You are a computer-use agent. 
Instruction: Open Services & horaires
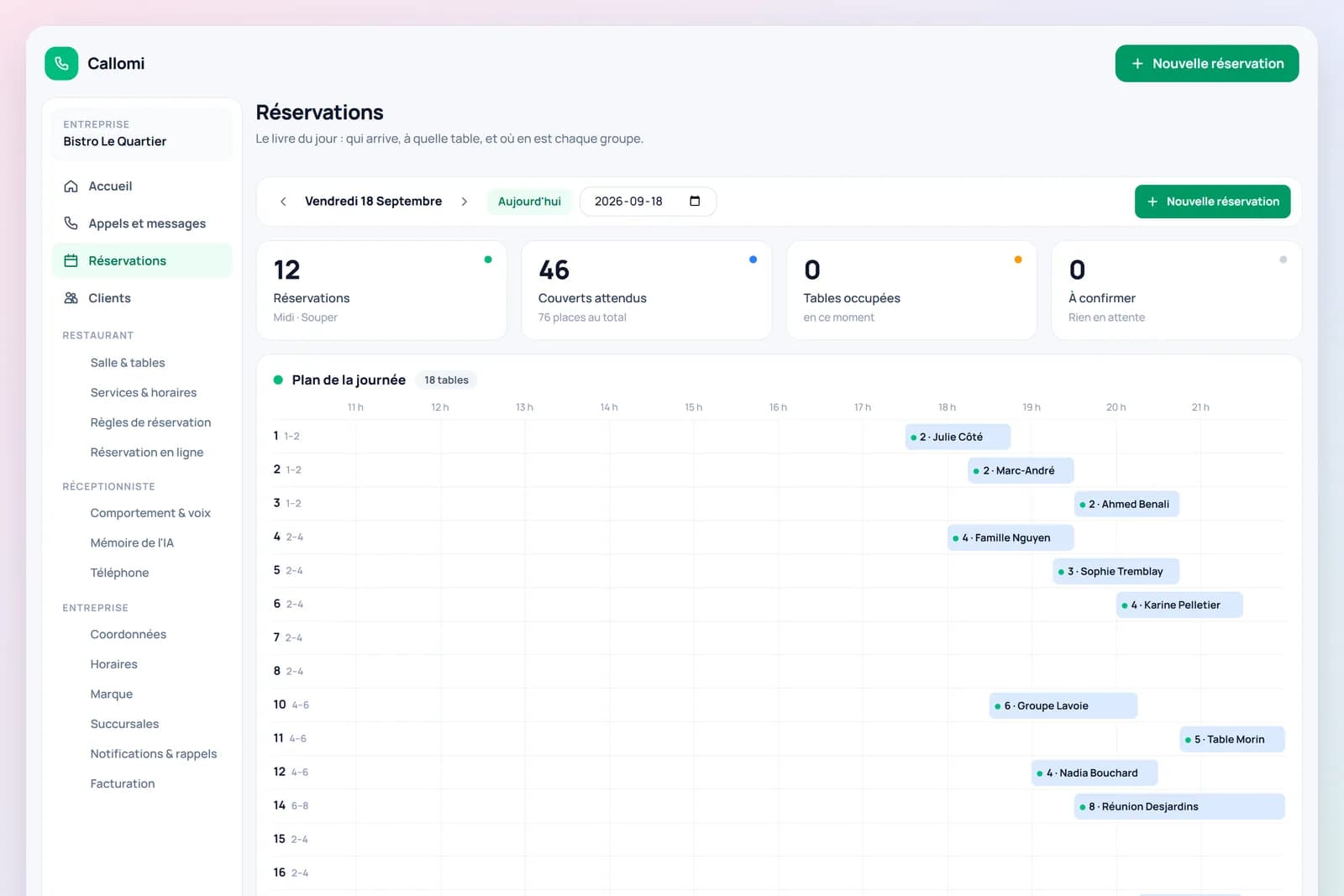click(x=144, y=393)
